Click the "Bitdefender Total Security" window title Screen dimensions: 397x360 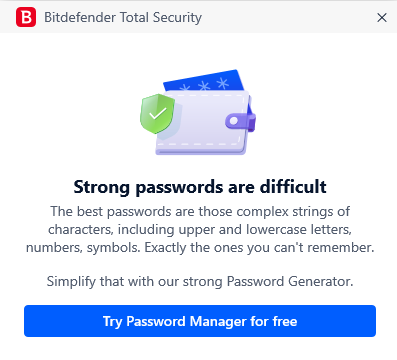click(x=123, y=17)
